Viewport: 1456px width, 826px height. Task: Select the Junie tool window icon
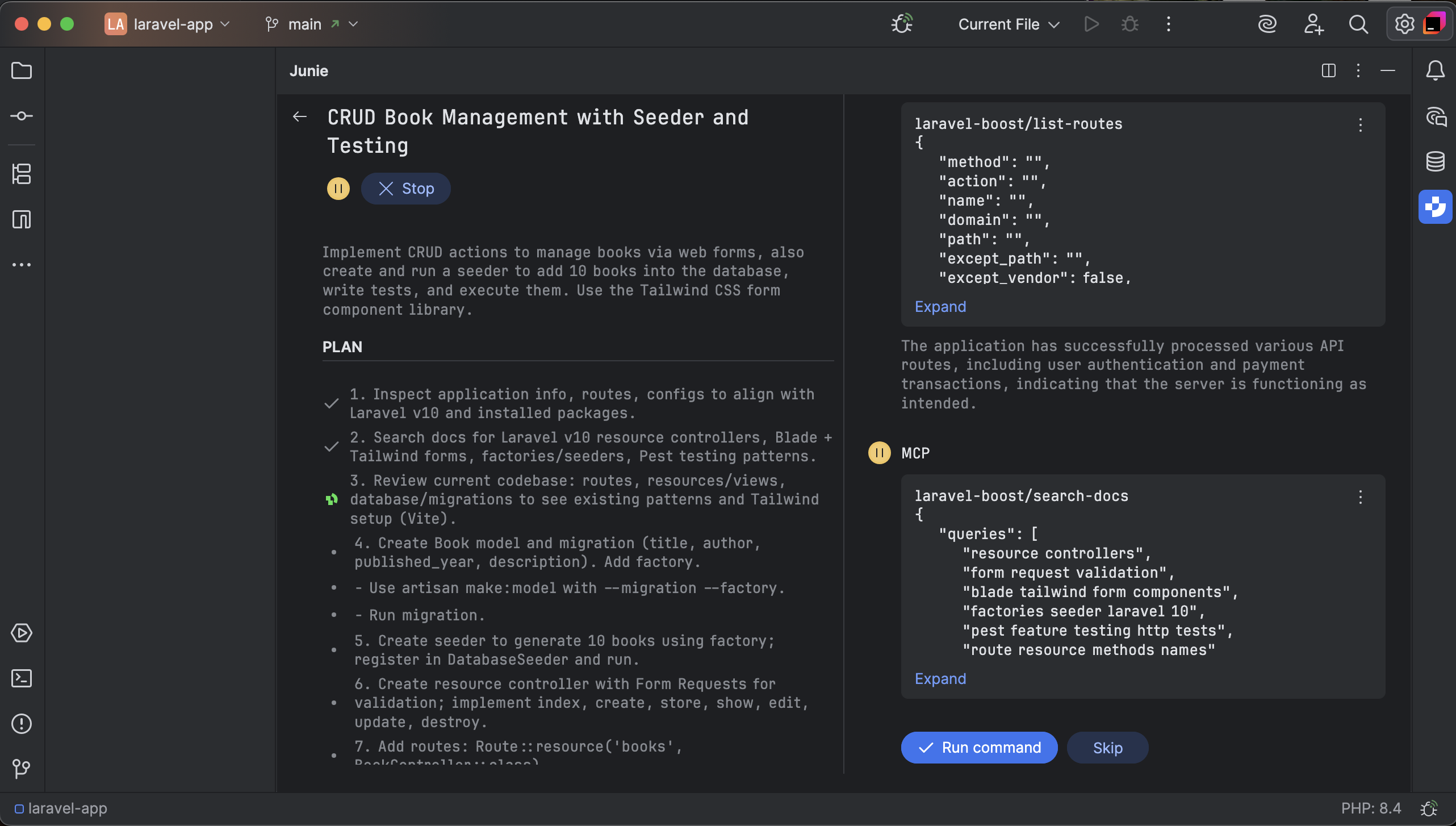pos(1435,207)
